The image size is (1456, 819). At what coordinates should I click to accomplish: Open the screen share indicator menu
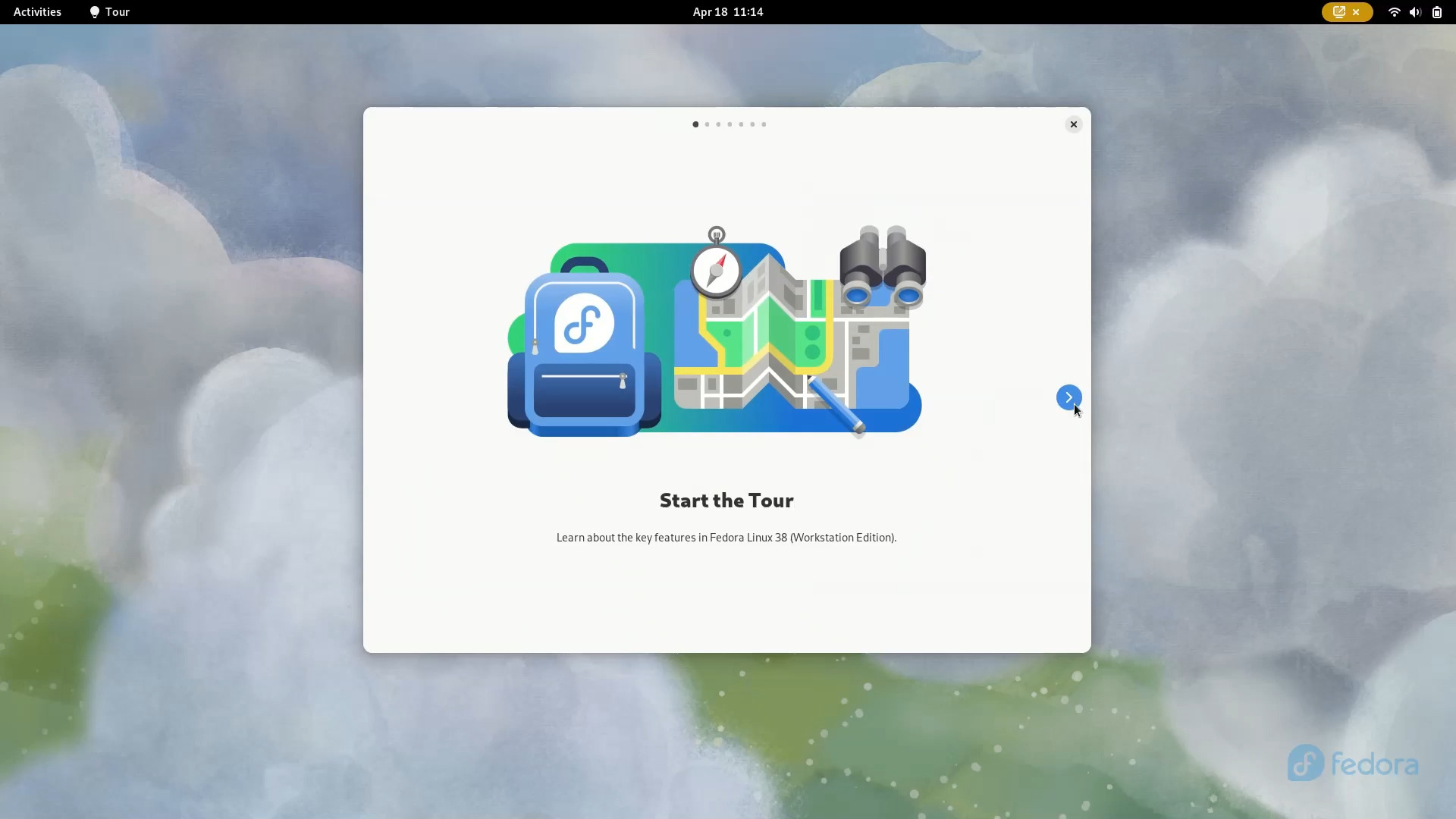point(1347,12)
